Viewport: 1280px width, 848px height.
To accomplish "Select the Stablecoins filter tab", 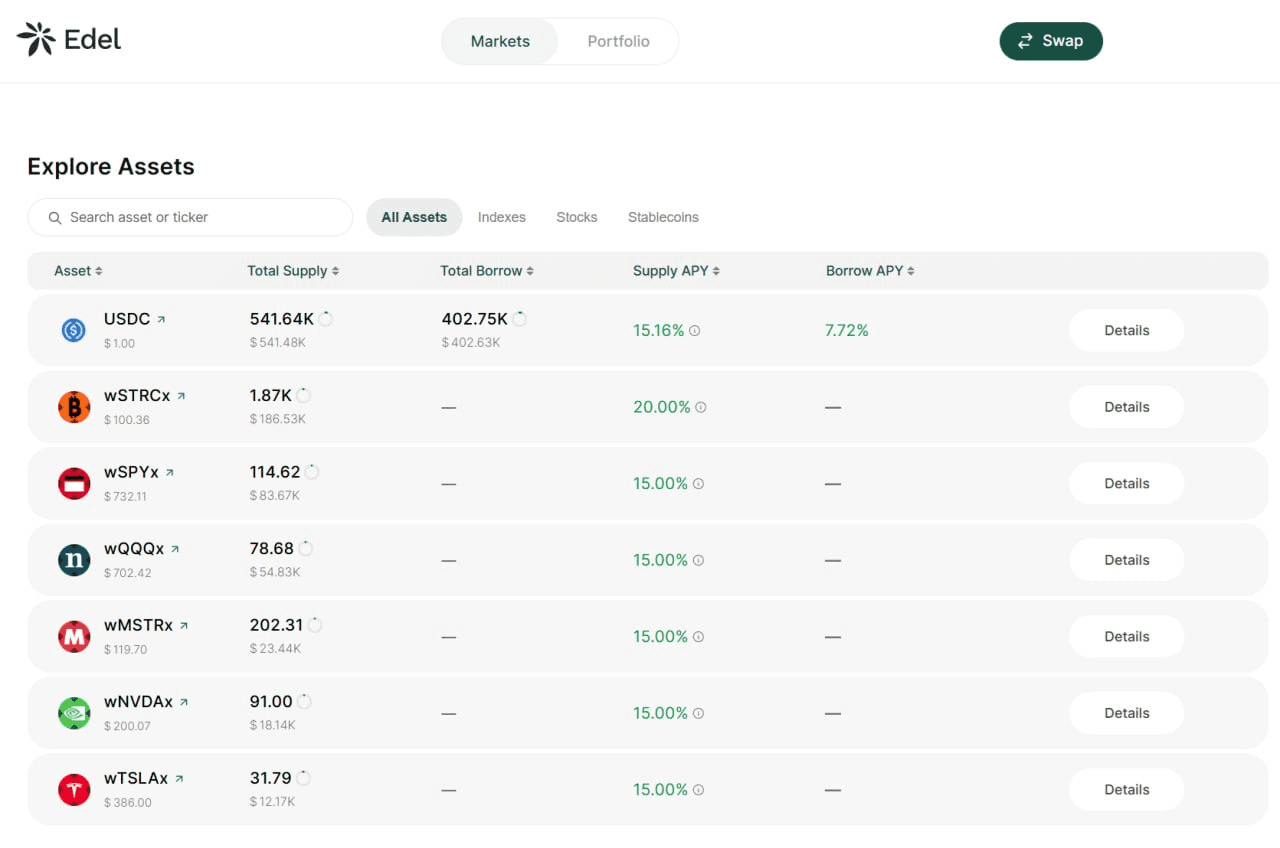I will click(663, 217).
